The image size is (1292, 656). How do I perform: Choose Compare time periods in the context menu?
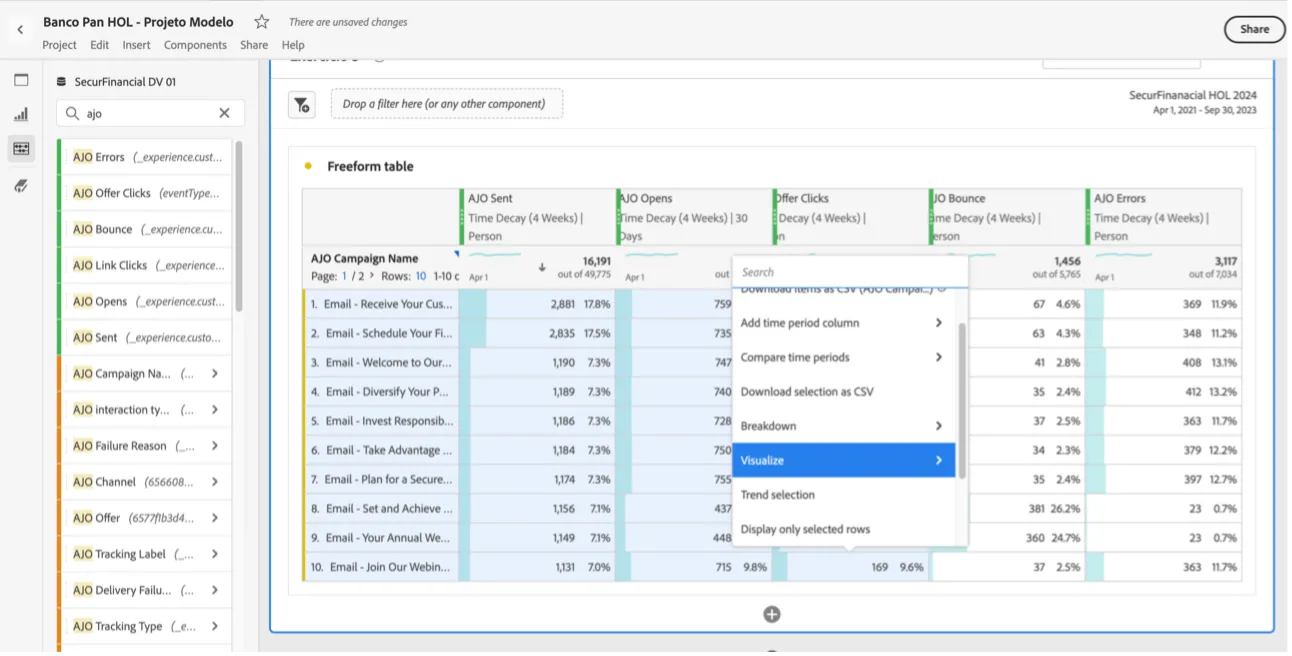[x=844, y=357]
